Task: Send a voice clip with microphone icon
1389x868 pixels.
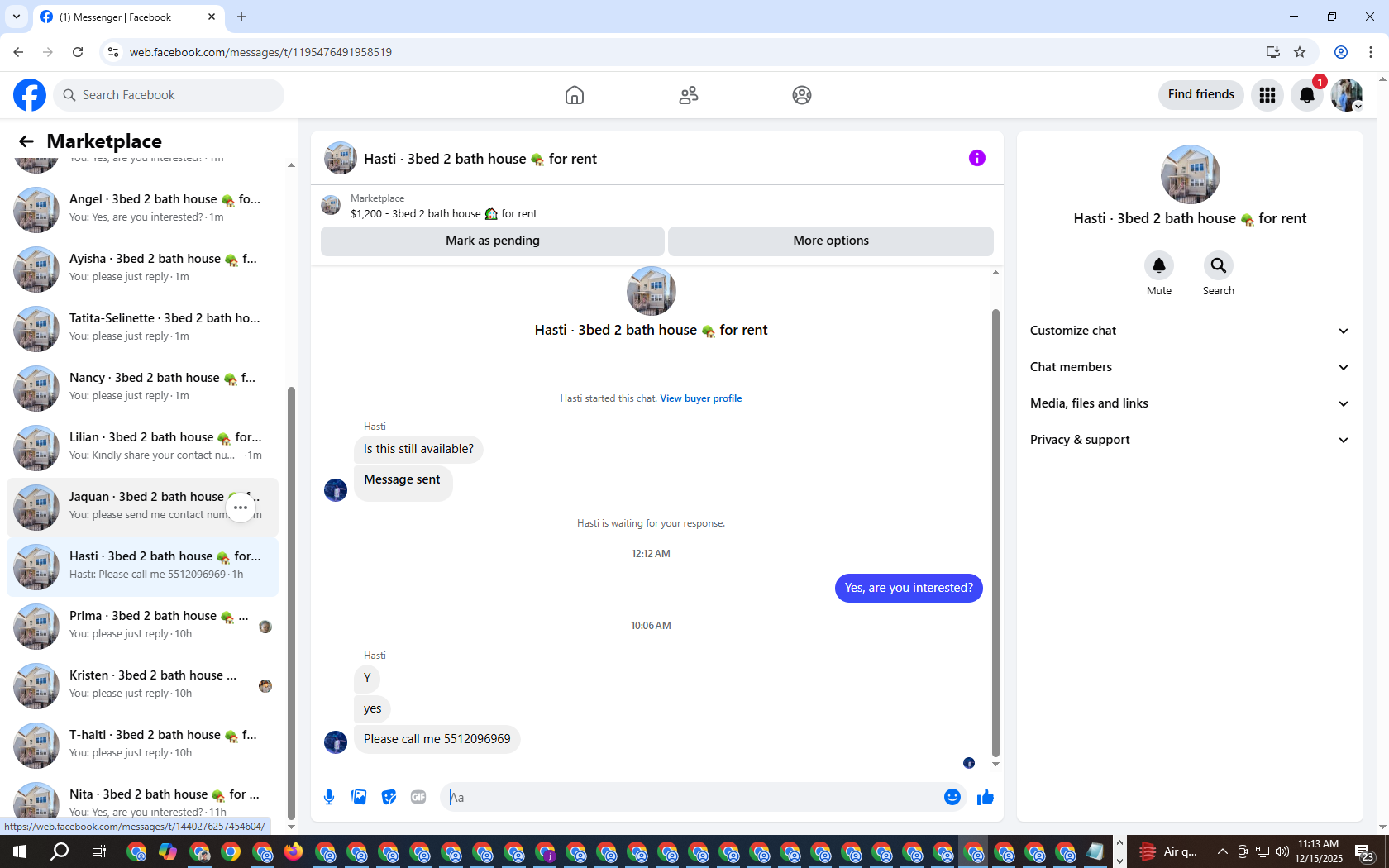Action: point(329,797)
